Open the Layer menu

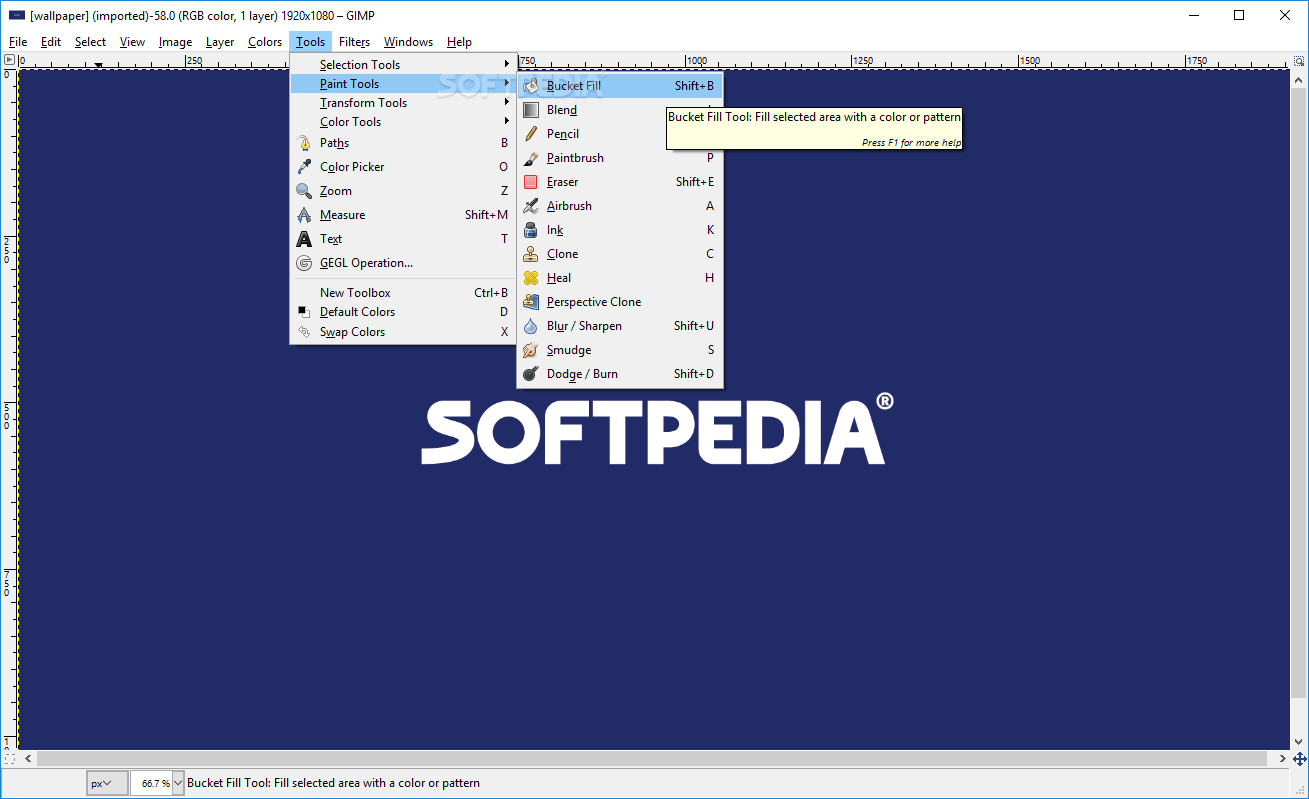tap(220, 42)
